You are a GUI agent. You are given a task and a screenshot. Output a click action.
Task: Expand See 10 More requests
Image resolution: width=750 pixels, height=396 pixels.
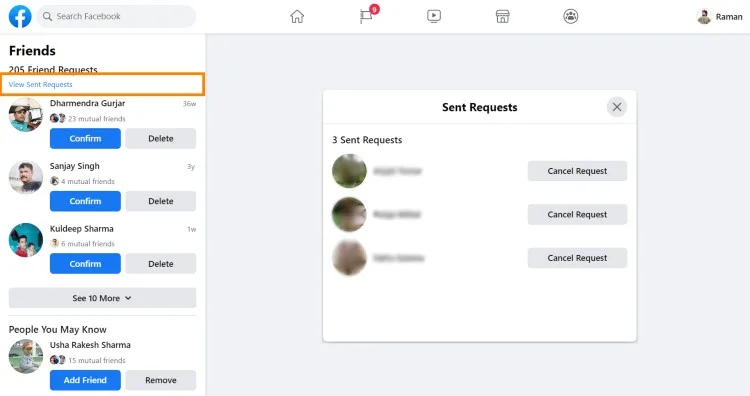point(102,298)
